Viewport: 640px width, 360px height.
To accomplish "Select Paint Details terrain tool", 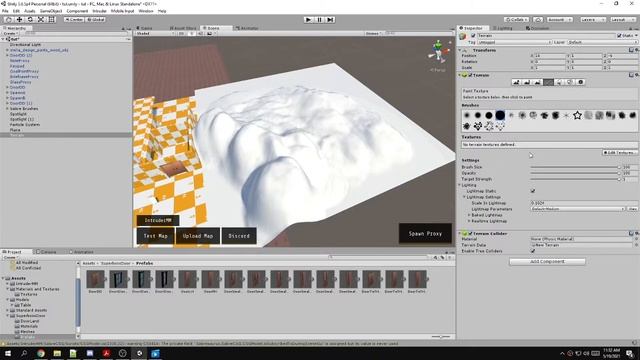I will pyautogui.click(x=570, y=82).
